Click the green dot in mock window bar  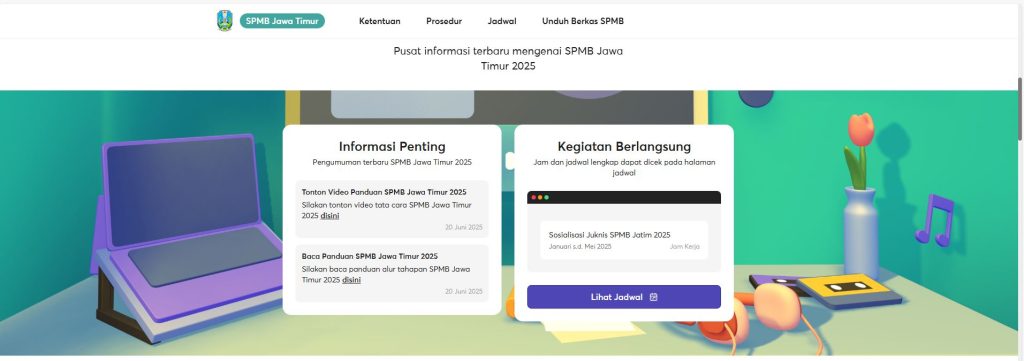coord(547,197)
